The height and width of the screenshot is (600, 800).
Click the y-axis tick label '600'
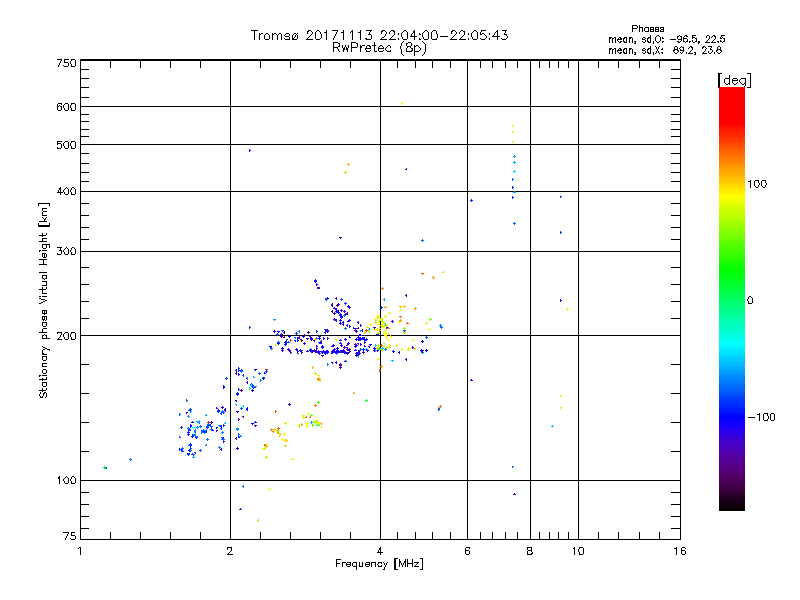tap(66, 107)
